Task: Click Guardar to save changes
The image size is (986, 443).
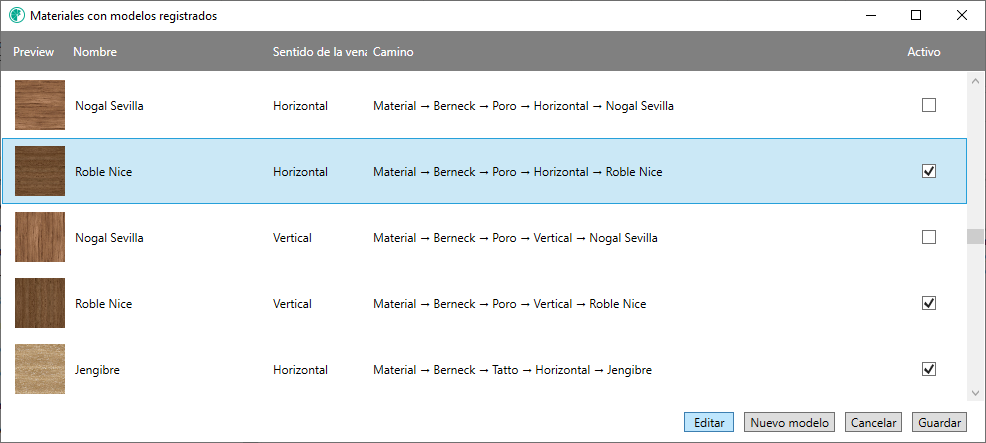Action: click(939, 423)
